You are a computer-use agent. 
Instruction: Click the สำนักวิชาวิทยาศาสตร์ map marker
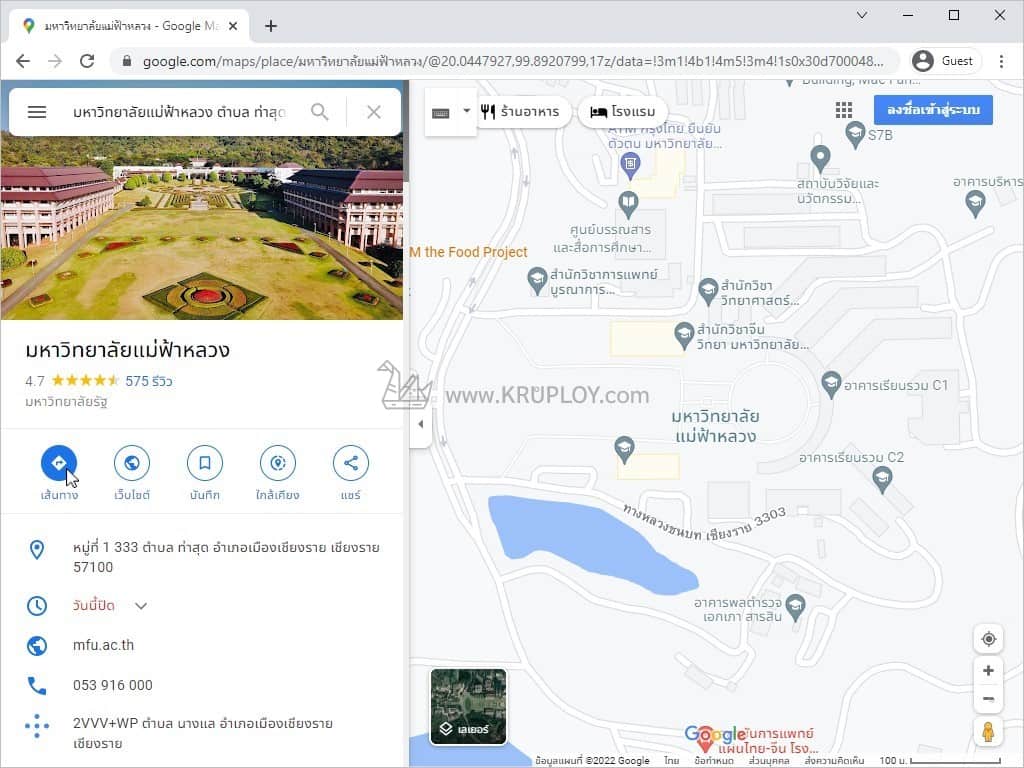coord(708,291)
